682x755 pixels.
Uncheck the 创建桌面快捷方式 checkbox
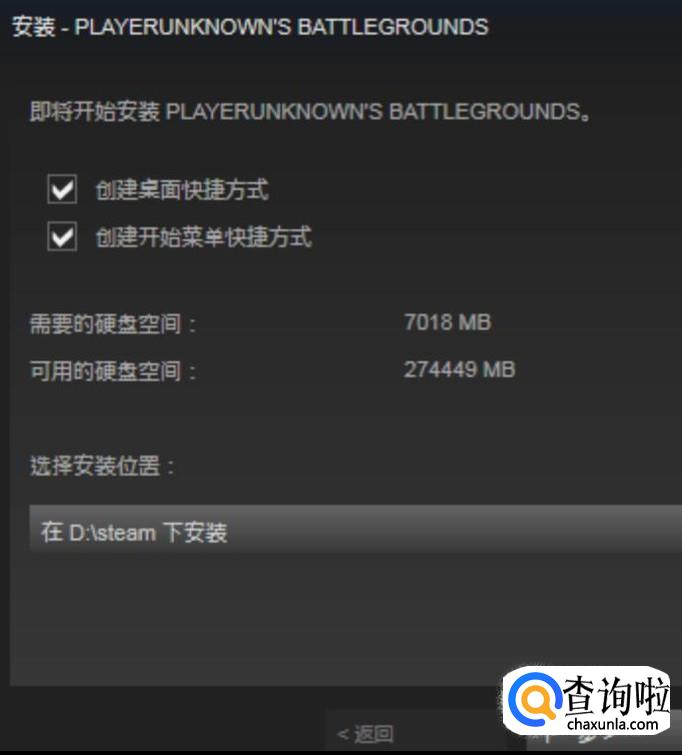[x=62, y=189]
